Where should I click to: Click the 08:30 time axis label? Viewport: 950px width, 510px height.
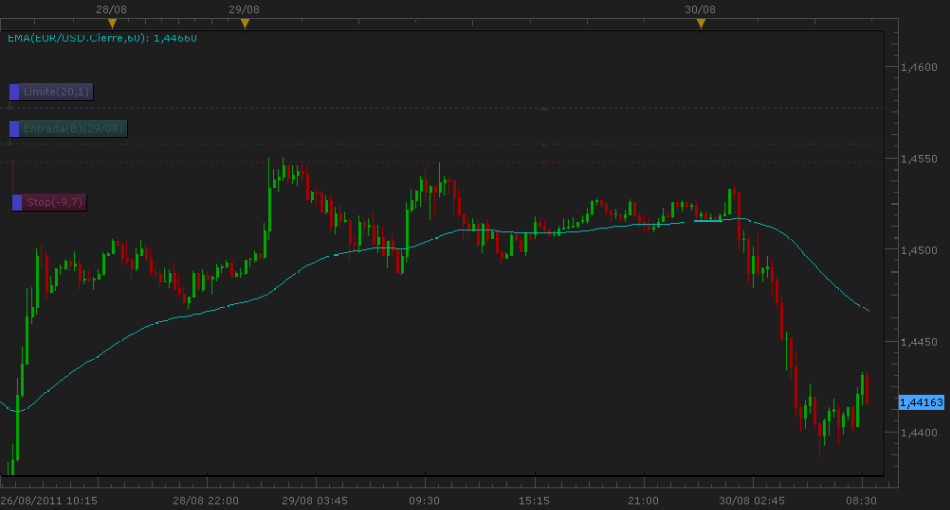(862, 499)
